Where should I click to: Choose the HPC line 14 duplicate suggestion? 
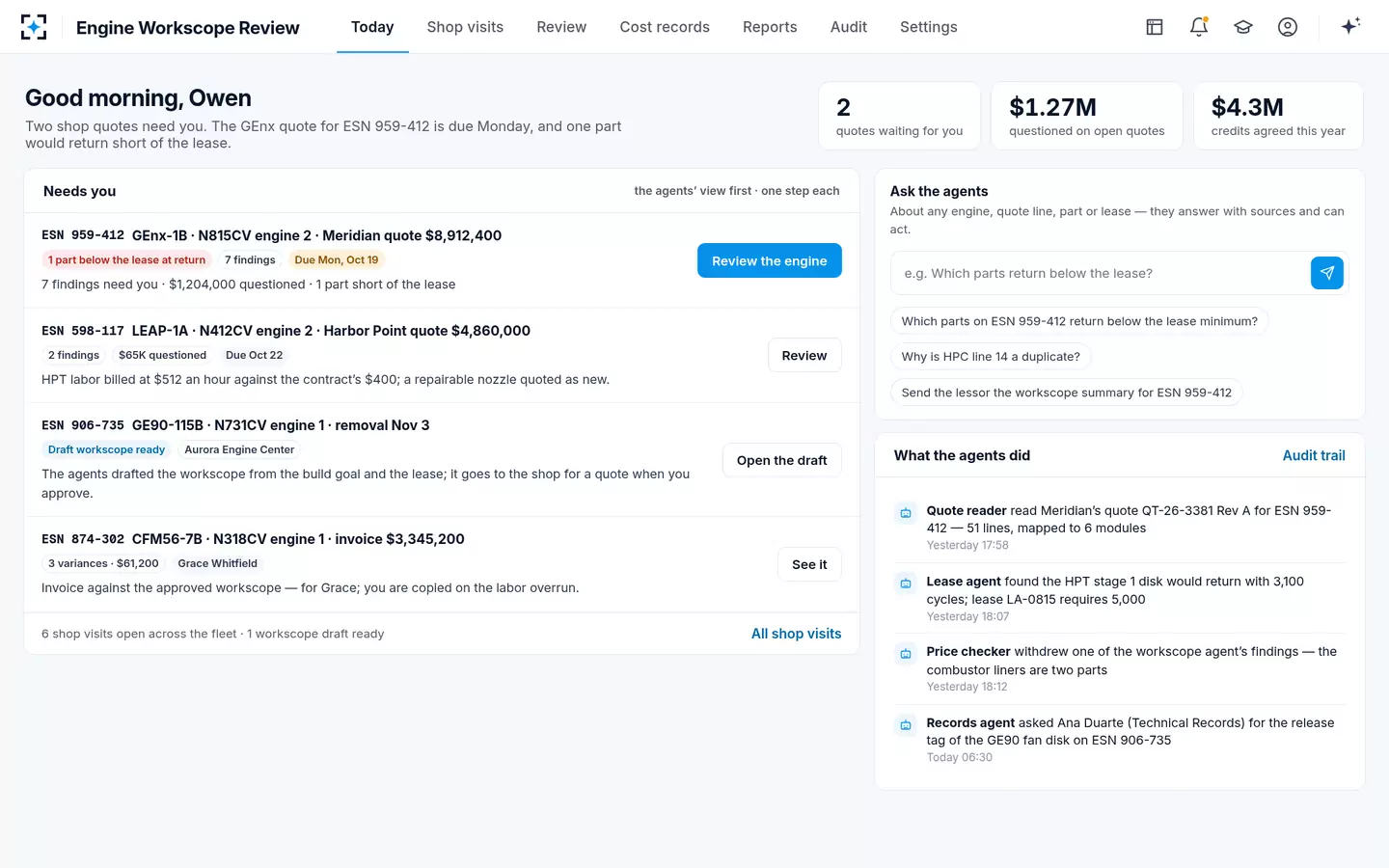point(991,357)
